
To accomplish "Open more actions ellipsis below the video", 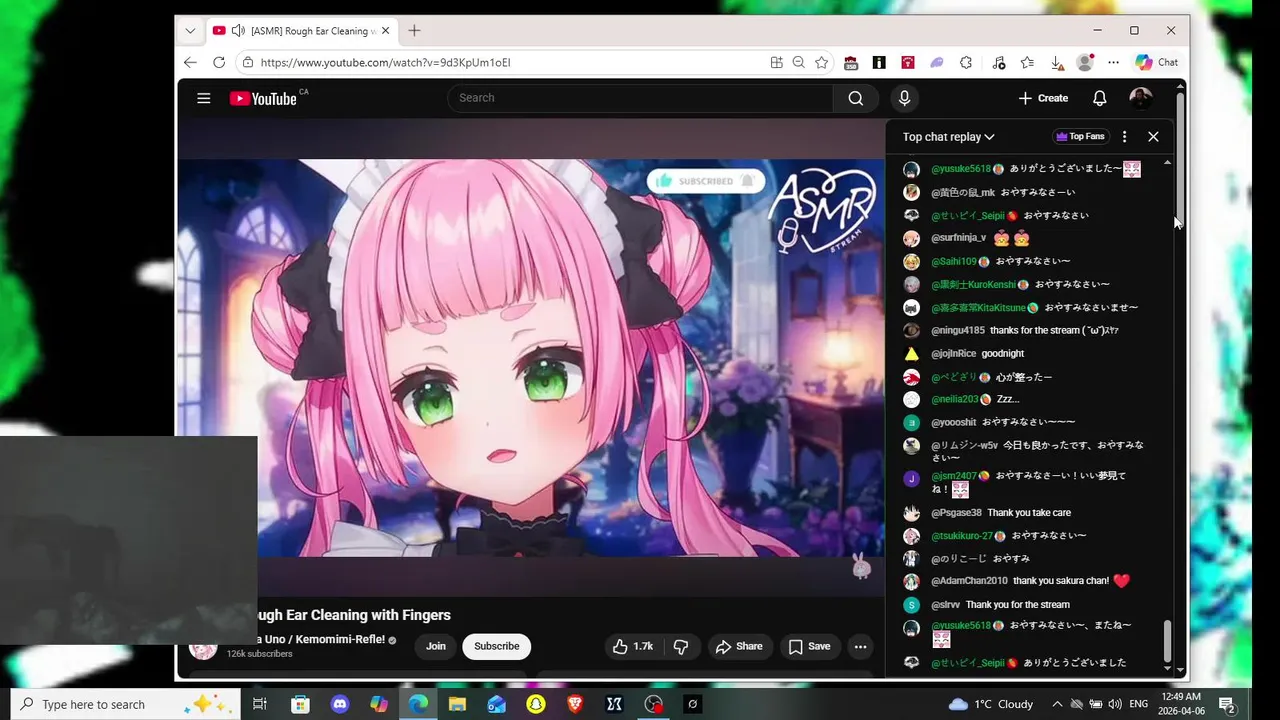I will click(x=860, y=646).
